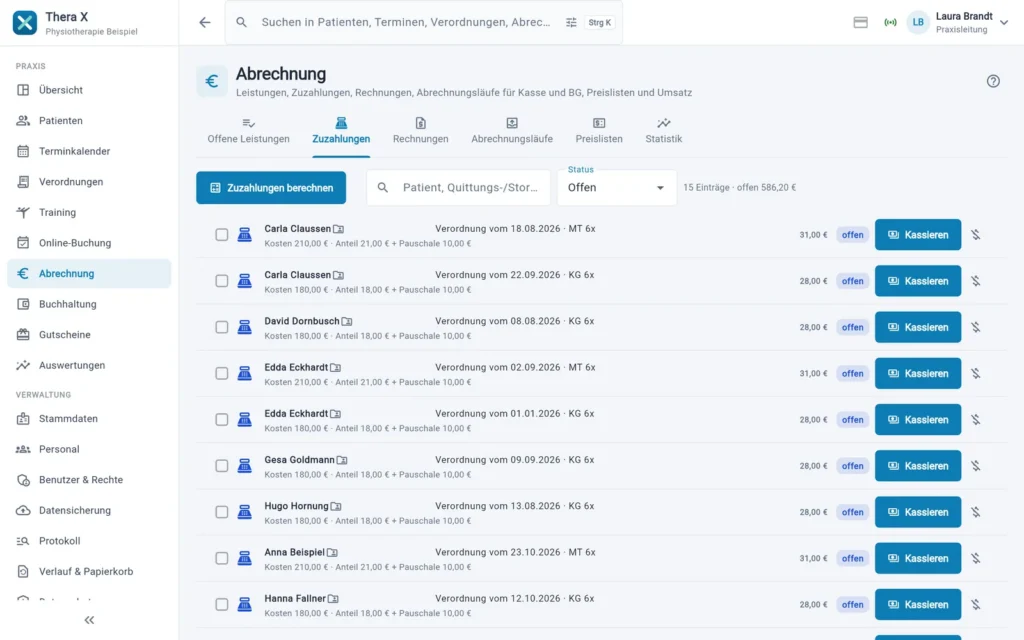
Task: Select Gesa Goldmann row checkbox
Action: [222, 466]
